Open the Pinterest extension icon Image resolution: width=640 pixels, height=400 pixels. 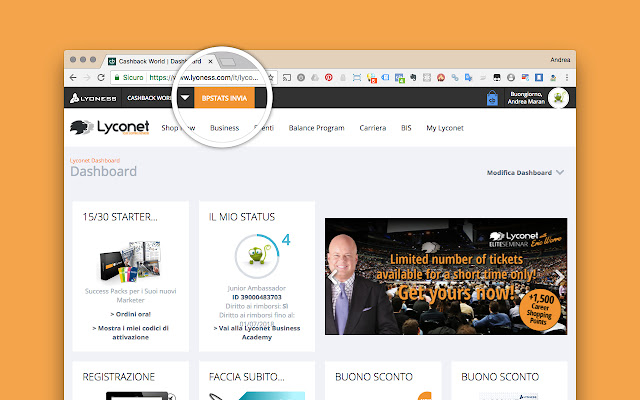coord(329,77)
